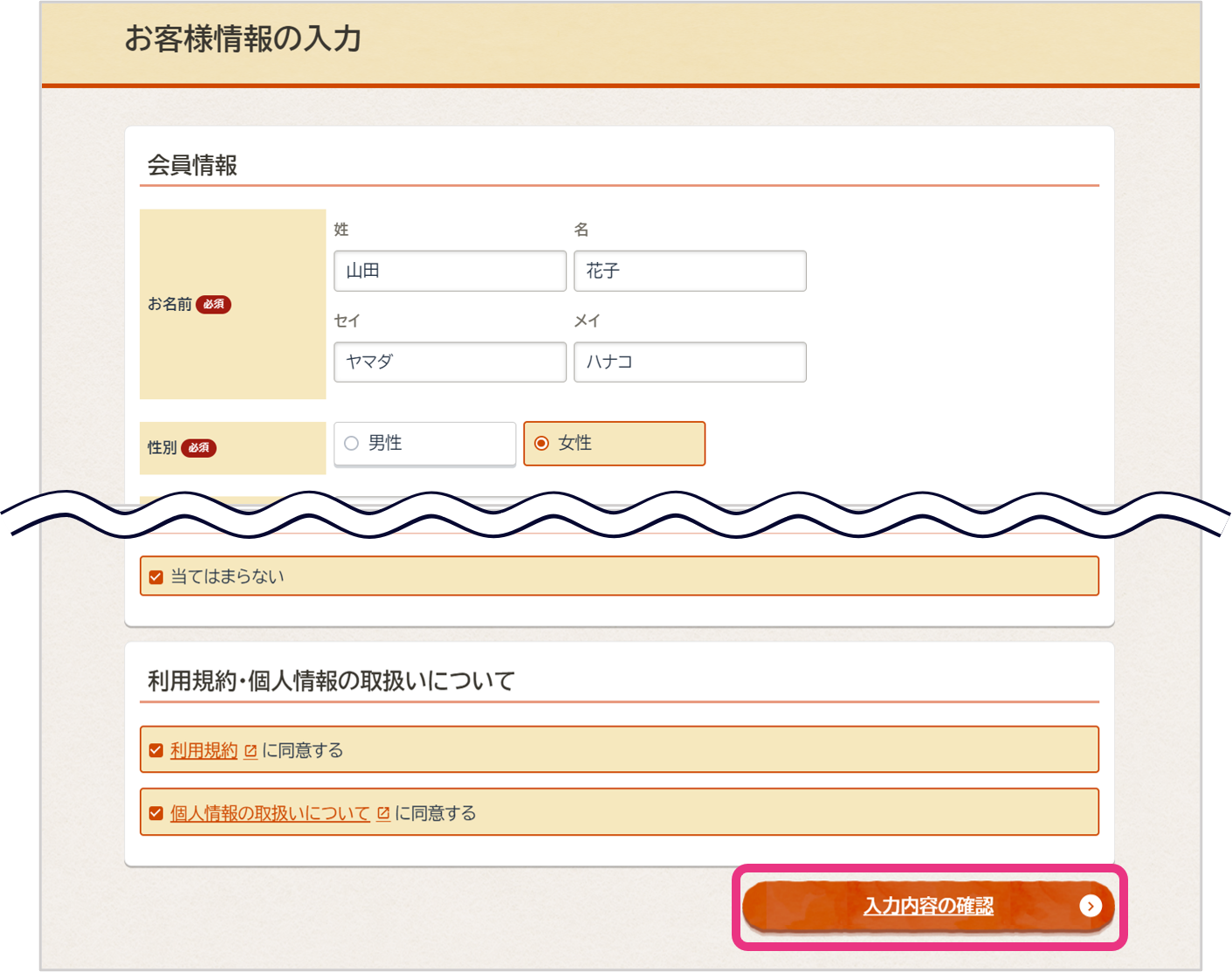Click the external-link icon after 個人情報の取扱いについて
1232x972 pixels.
(x=383, y=814)
